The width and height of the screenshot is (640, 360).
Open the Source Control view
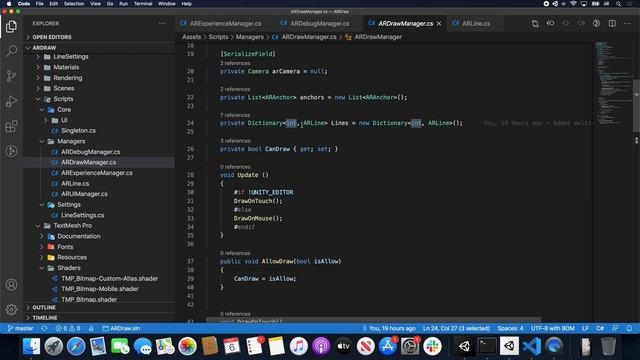[x=11, y=76]
